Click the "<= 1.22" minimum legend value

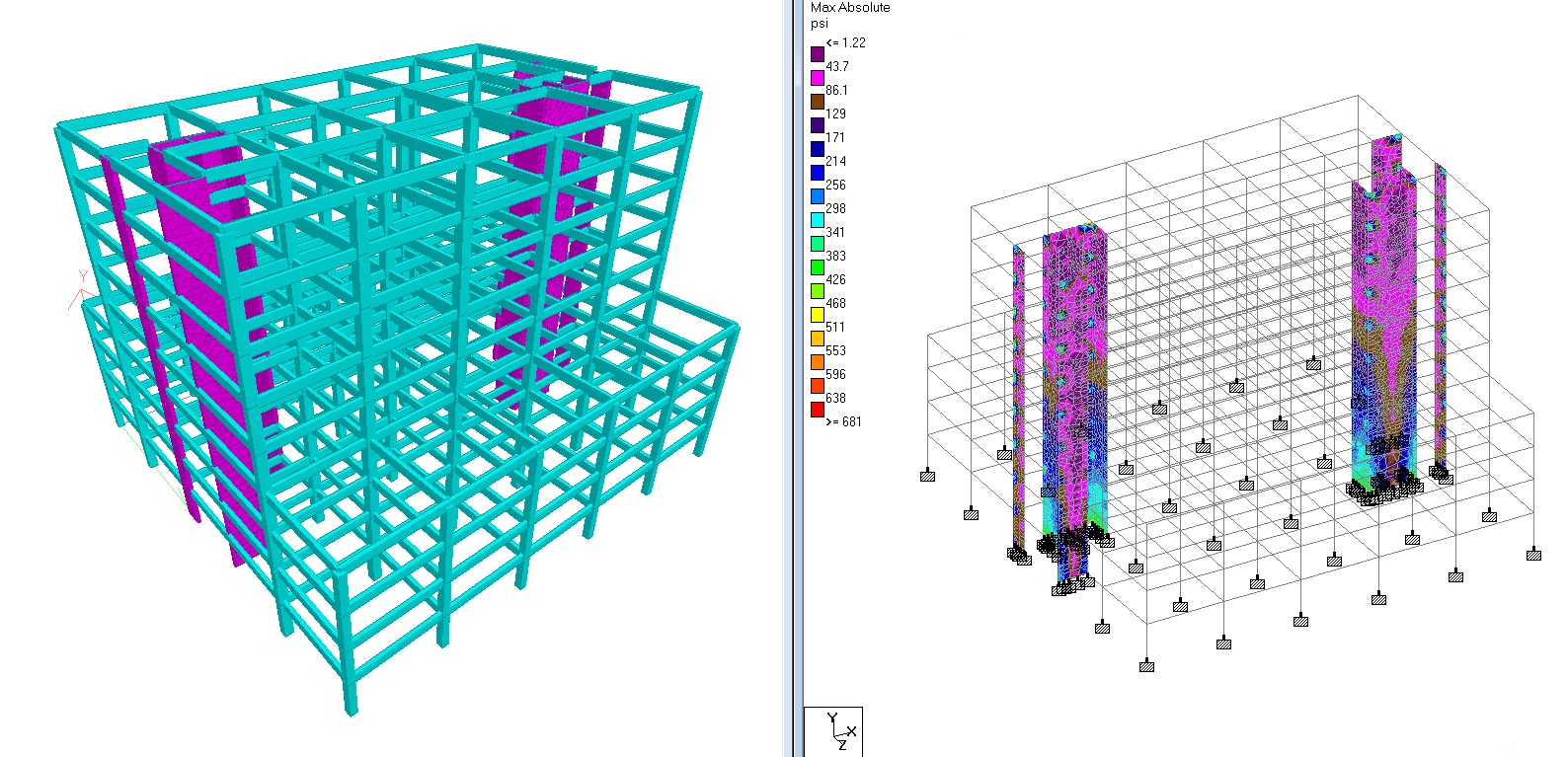pyautogui.click(x=845, y=42)
